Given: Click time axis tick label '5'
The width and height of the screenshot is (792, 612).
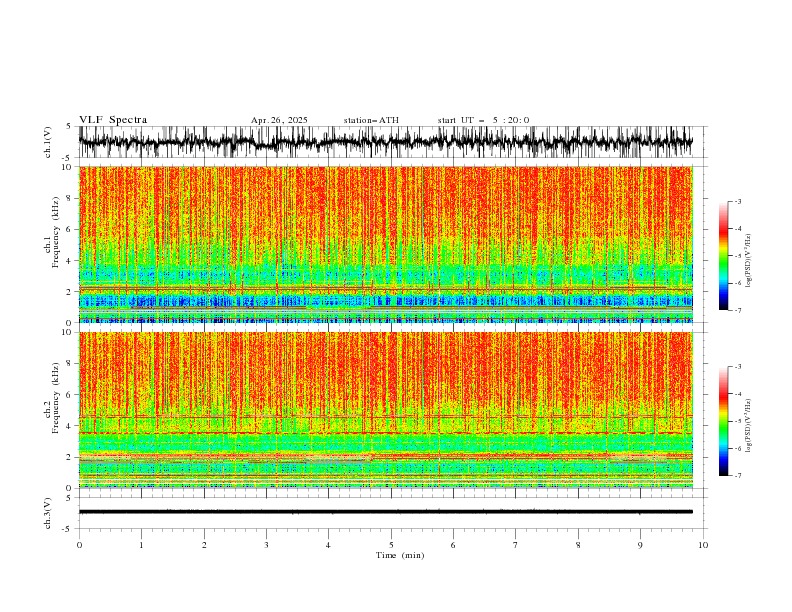Looking at the screenshot, I should pos(391,545).
